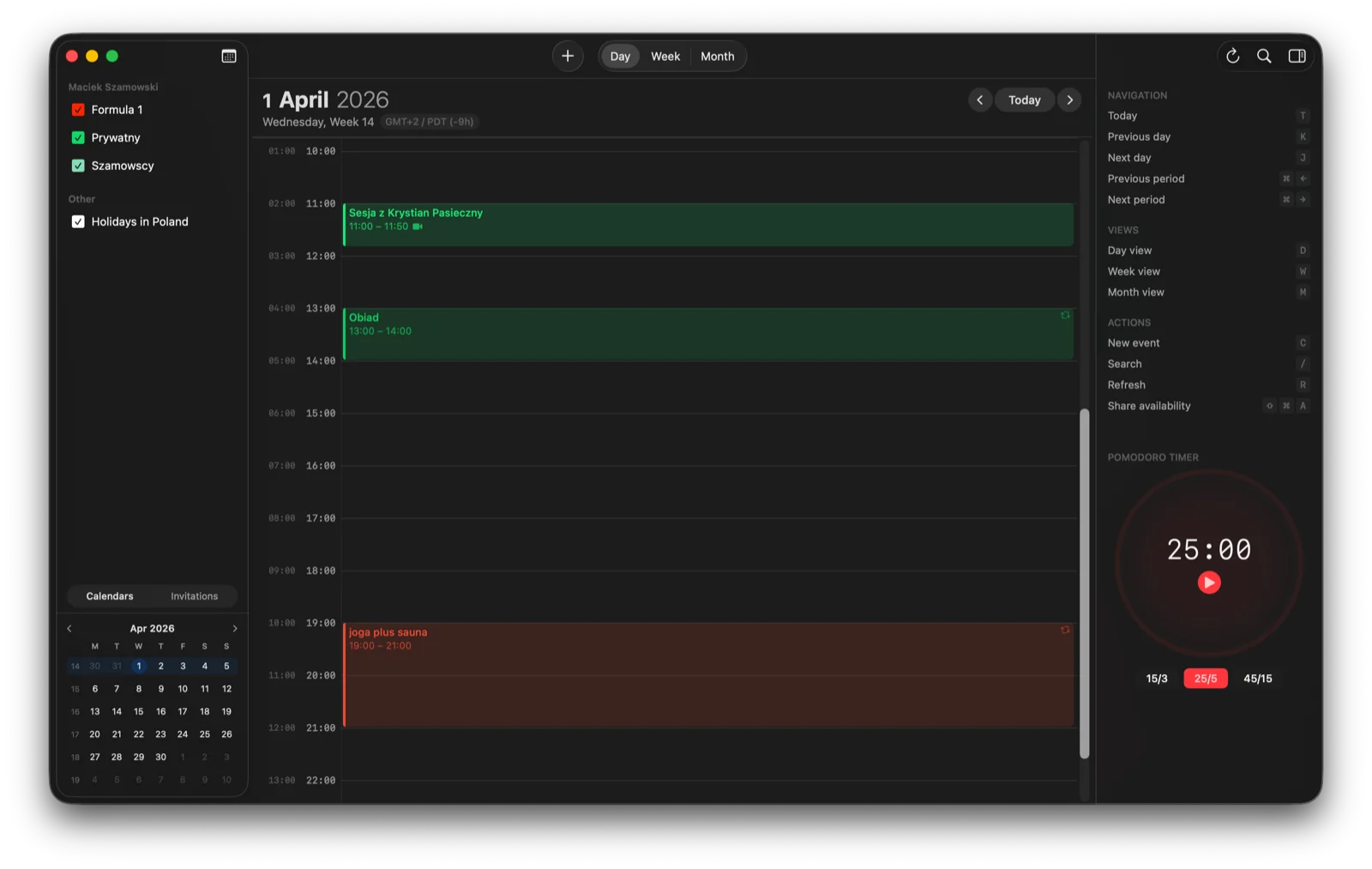
Task: Create a new event with the plus icon
Action: click(x=567, y=56)
